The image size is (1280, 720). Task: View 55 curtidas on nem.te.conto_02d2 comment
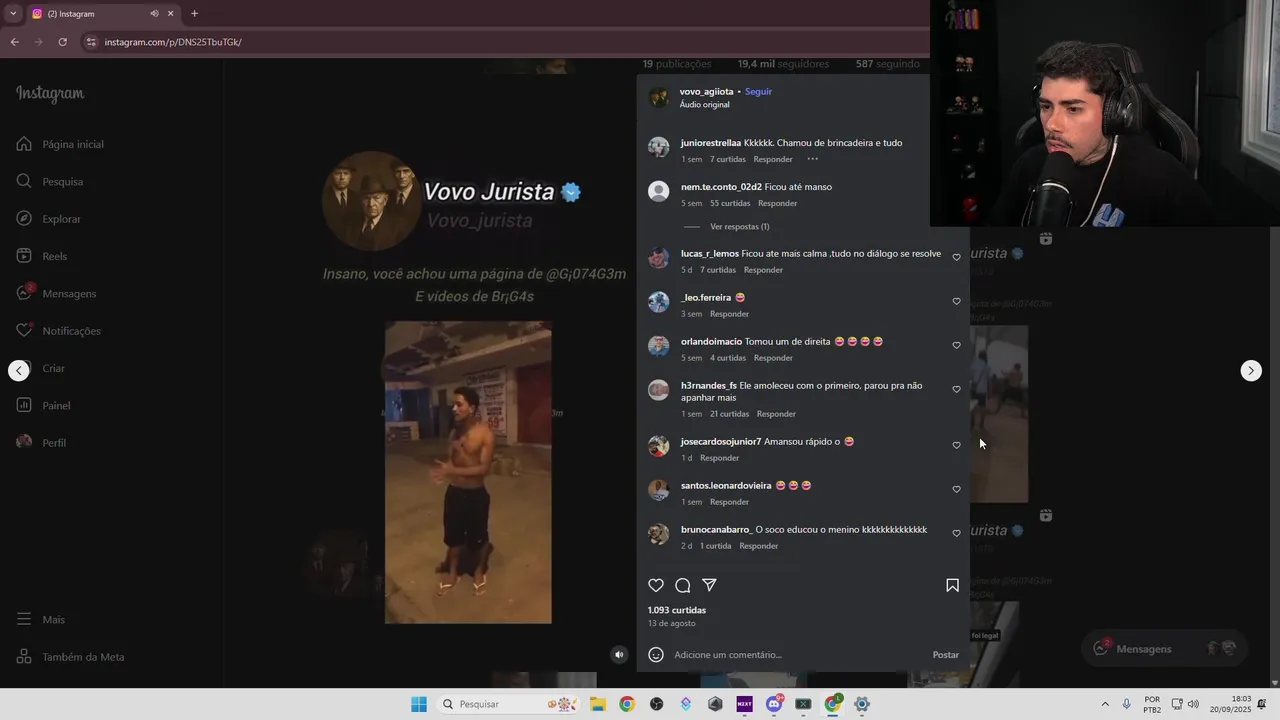730,203
